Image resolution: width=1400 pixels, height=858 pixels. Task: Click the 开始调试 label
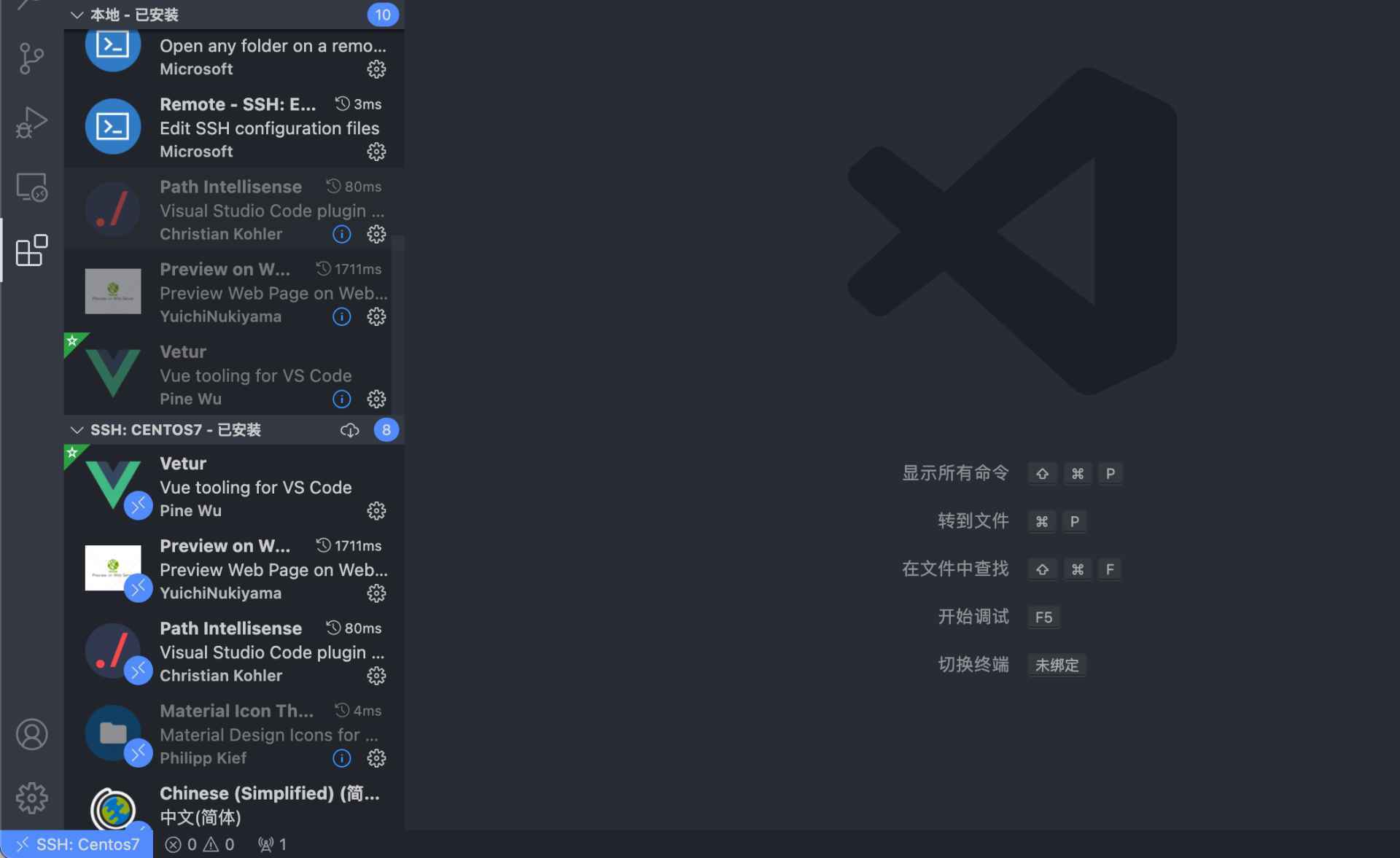973,617
